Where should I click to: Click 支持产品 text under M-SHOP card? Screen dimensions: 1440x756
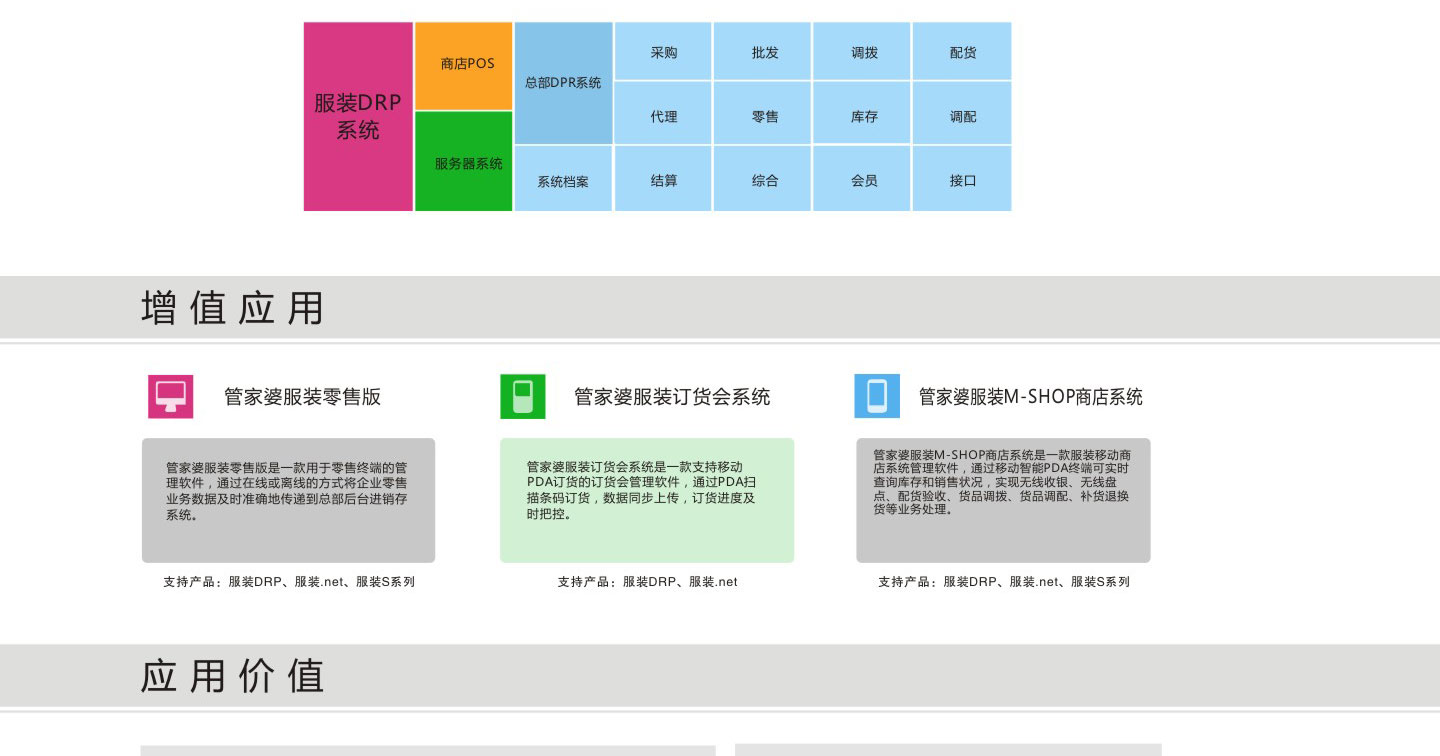coord(1004,581)
